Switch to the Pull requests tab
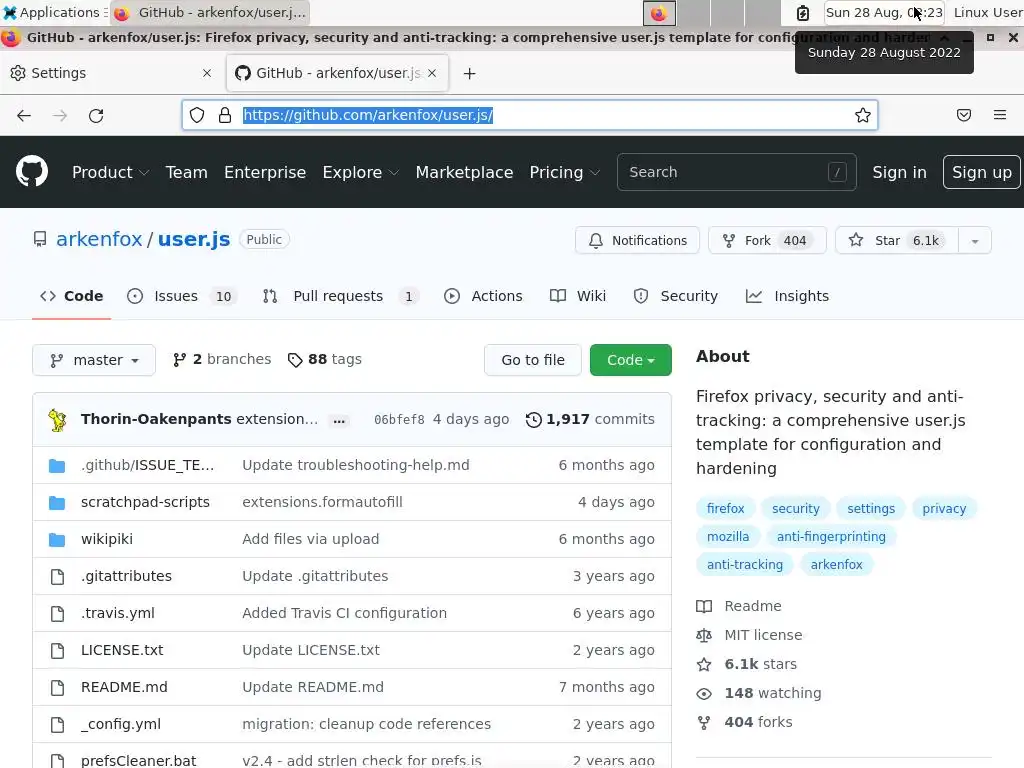 coord(341,296)
